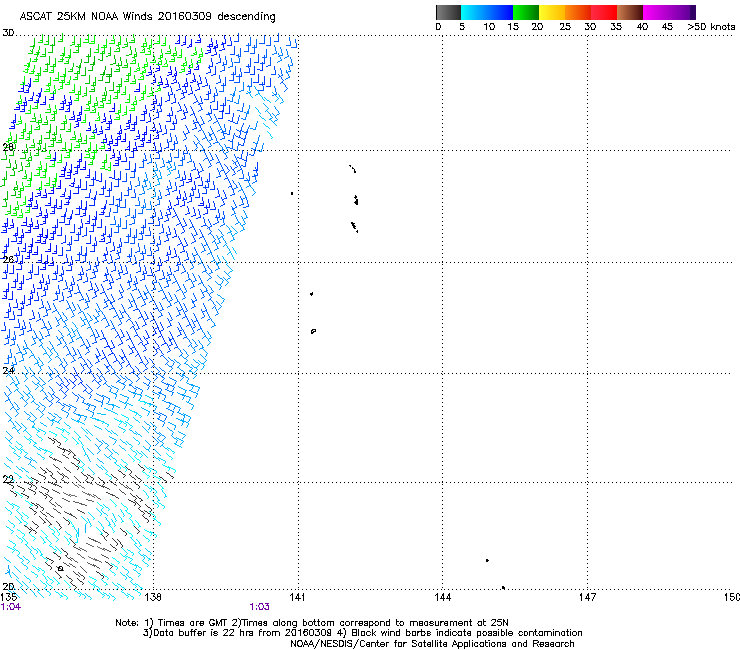Click the note "Times are GMT" line

click(312, 623)
